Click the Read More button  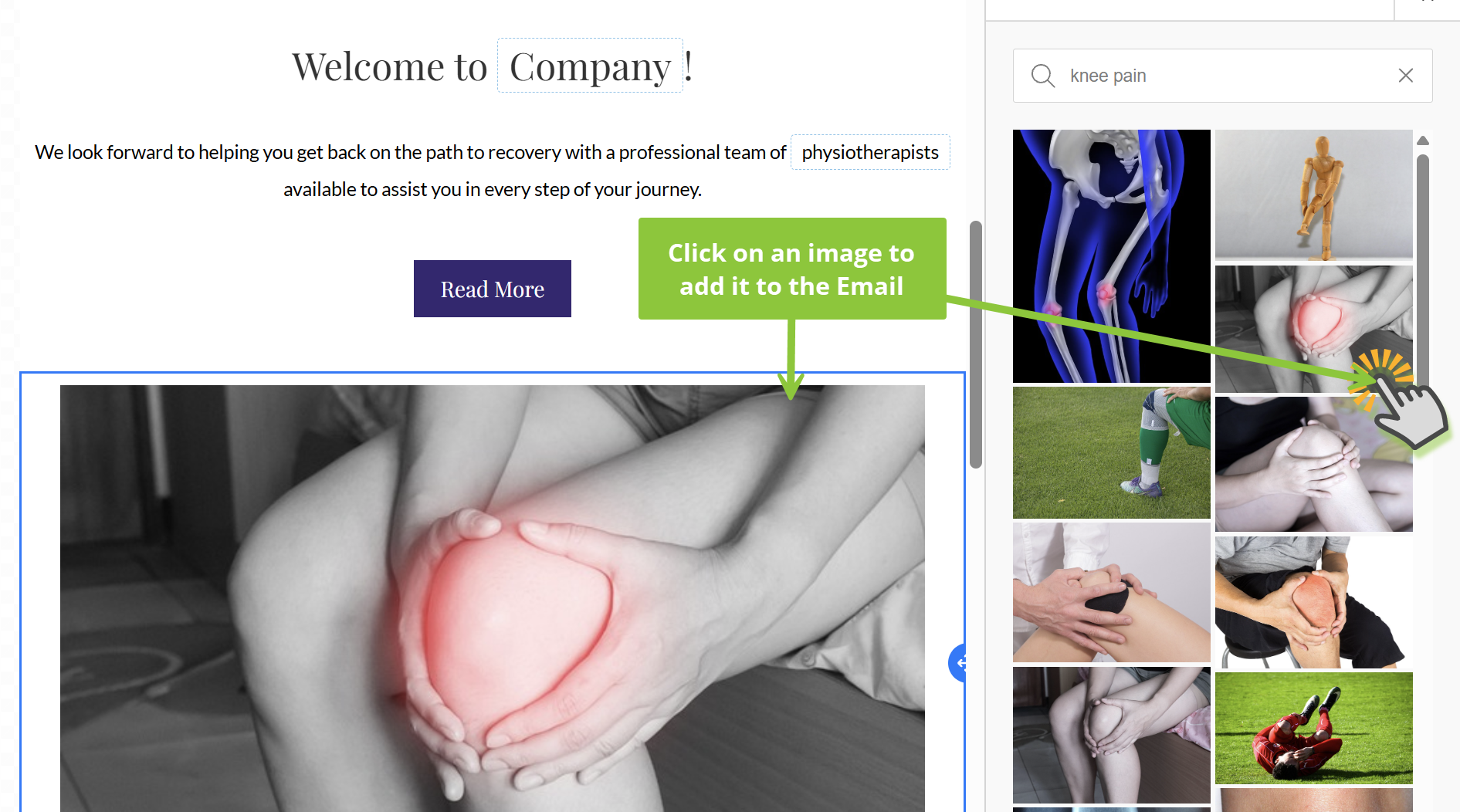[x=492, y=289]
